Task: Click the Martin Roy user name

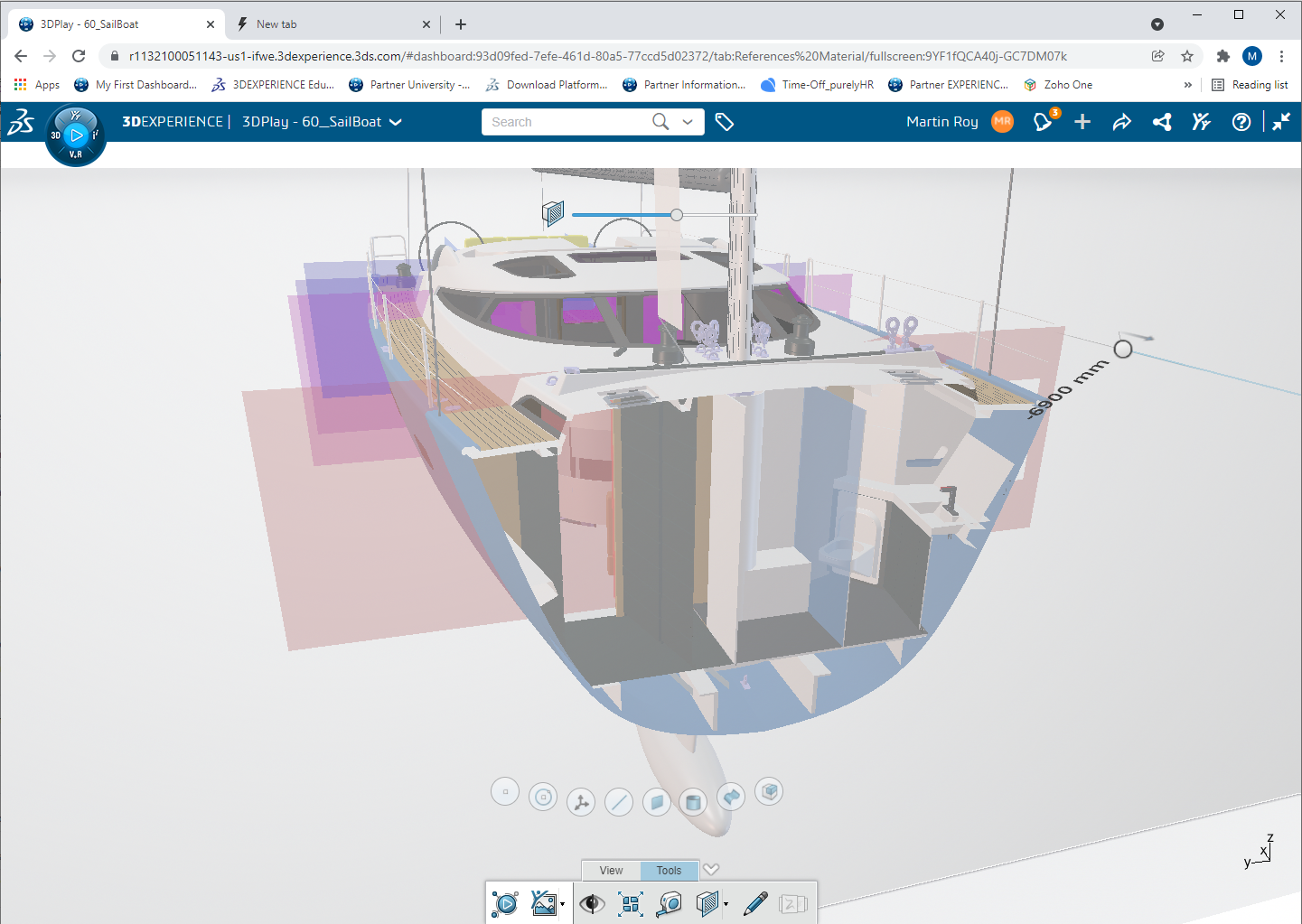Action: click(x=941, y=122)
